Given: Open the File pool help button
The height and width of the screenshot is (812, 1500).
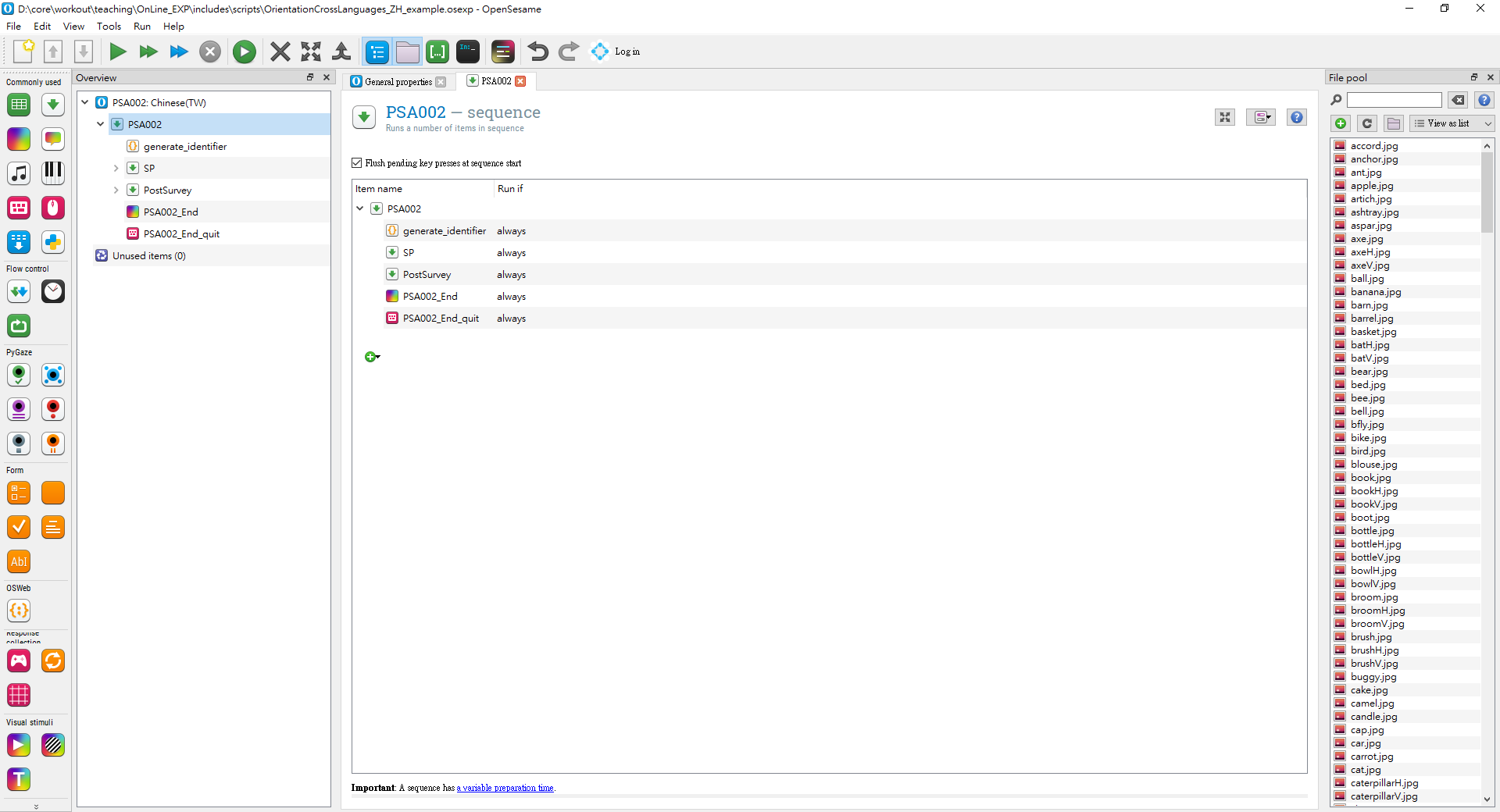Looking at the screenshot, I should point(1484,100).
